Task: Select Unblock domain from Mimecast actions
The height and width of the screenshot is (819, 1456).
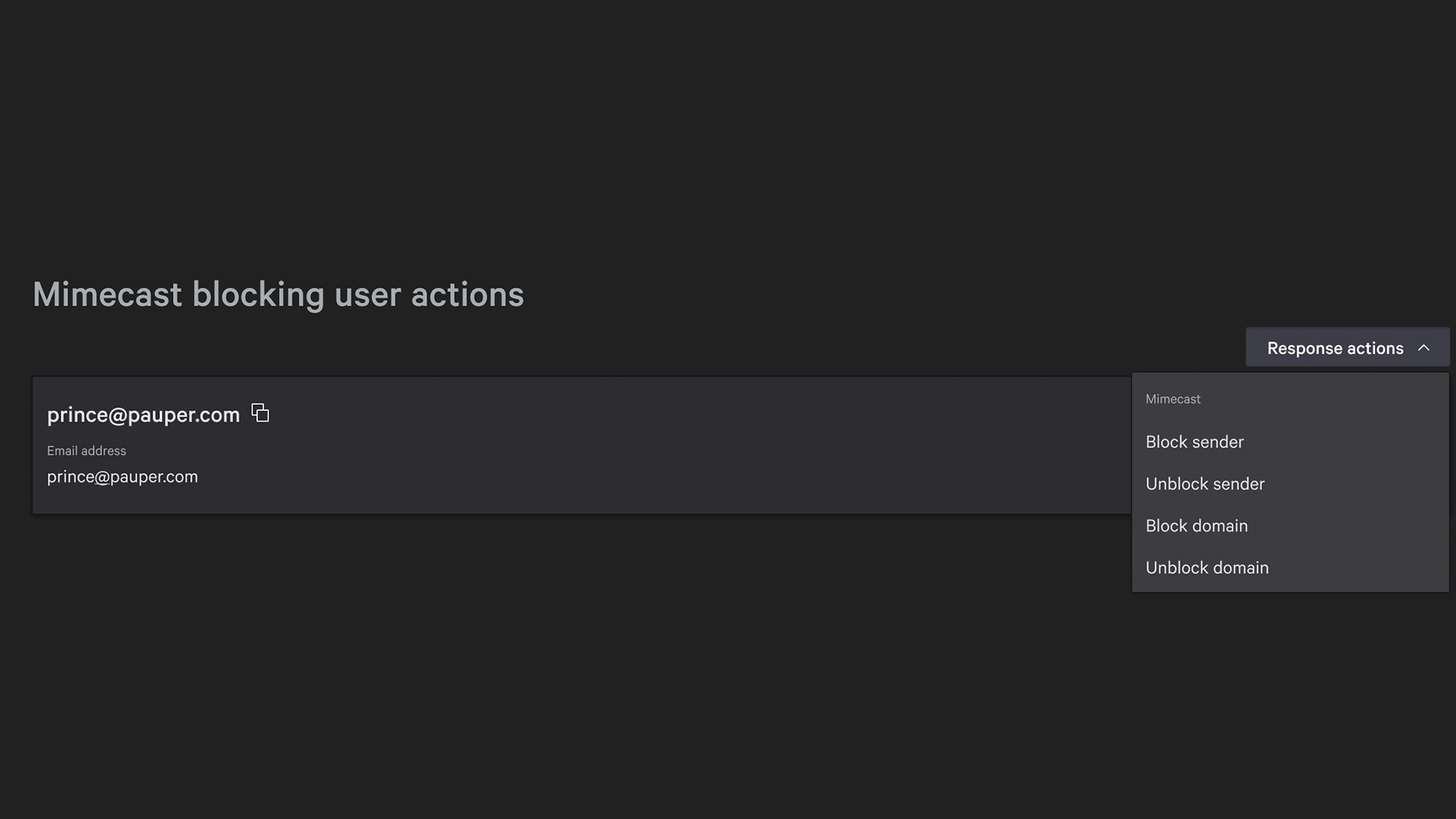Action: click(x=1207, y=568)
